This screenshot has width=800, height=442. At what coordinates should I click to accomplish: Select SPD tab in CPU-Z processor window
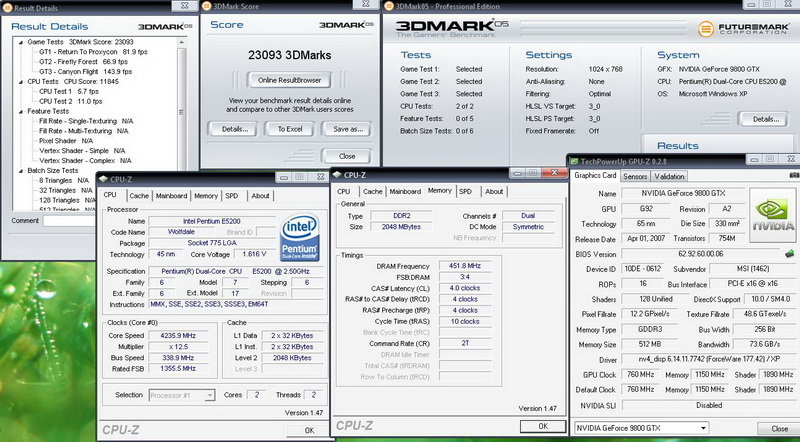coord(232,195)
